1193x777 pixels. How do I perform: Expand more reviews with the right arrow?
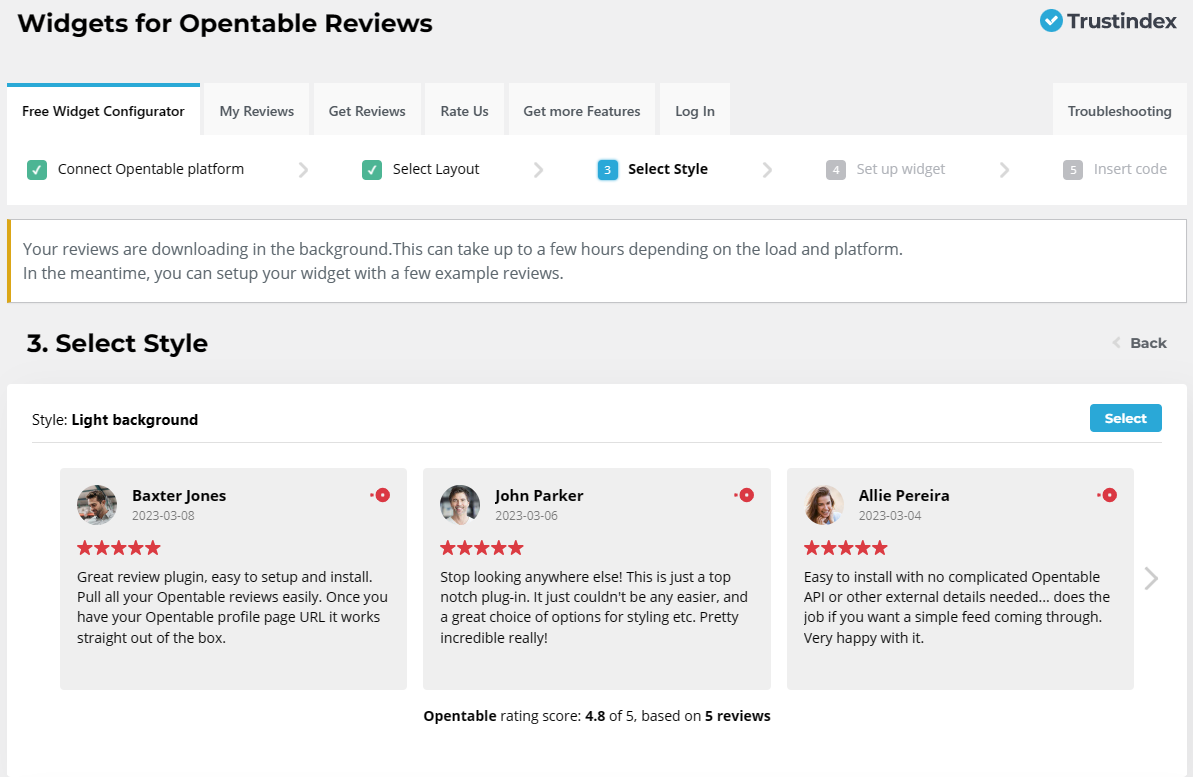(1151, 578)
